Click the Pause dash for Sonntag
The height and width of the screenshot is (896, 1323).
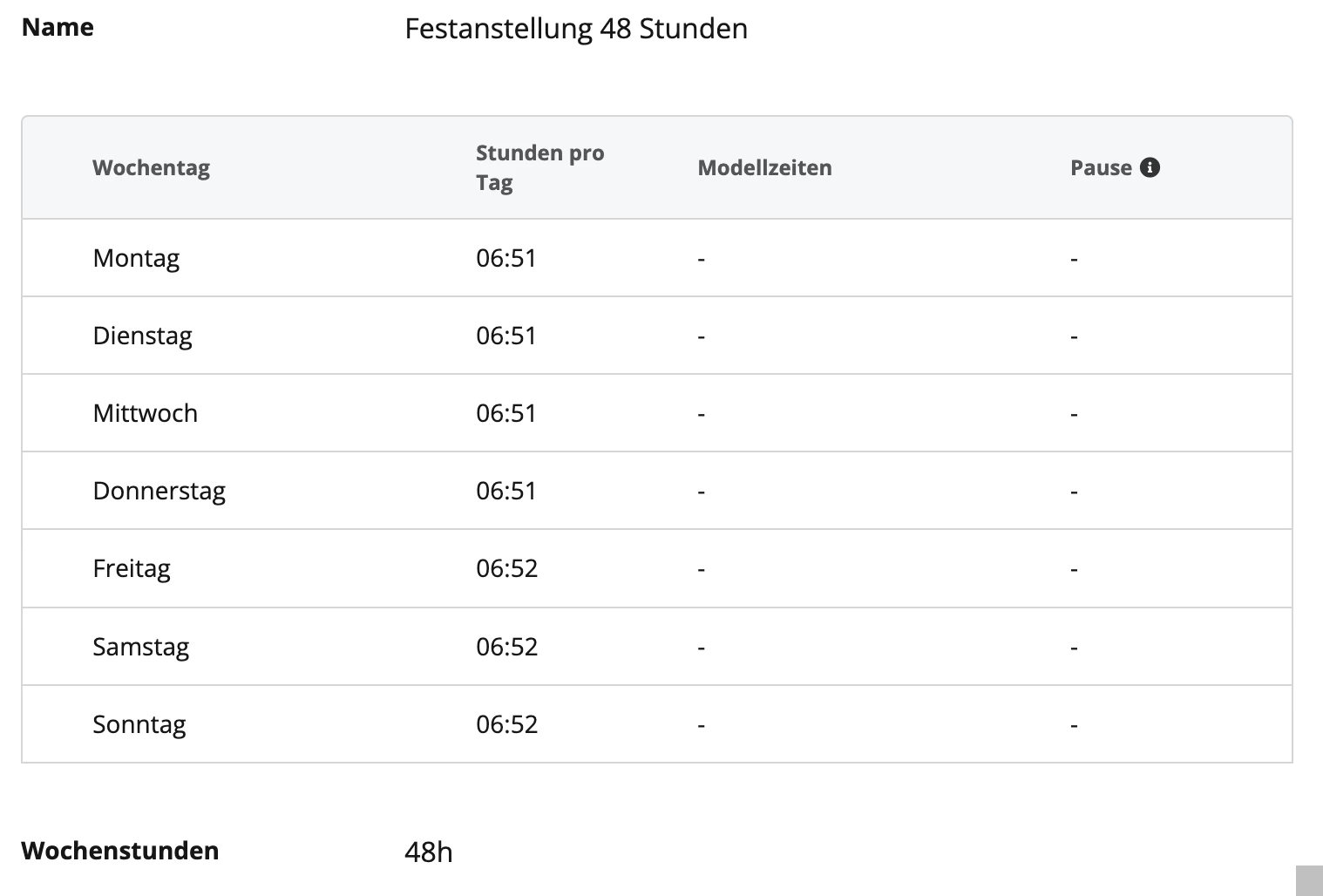pos(1074,725)
